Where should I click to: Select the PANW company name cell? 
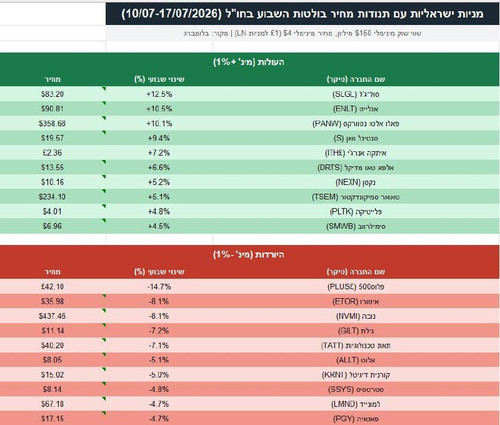click(x=356, y=123)
